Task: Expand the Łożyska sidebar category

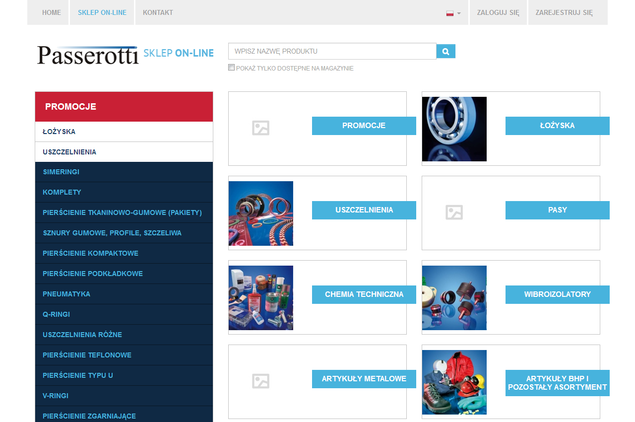Action: pyautogui.click(x=124, y=131)
